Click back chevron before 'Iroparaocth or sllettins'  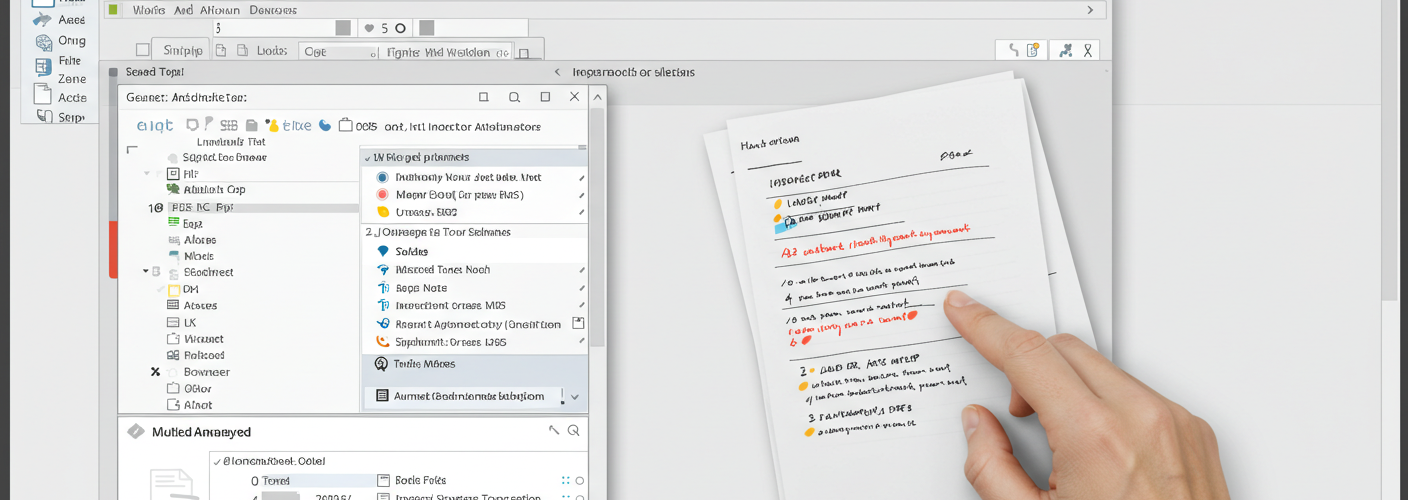point(557,72)
